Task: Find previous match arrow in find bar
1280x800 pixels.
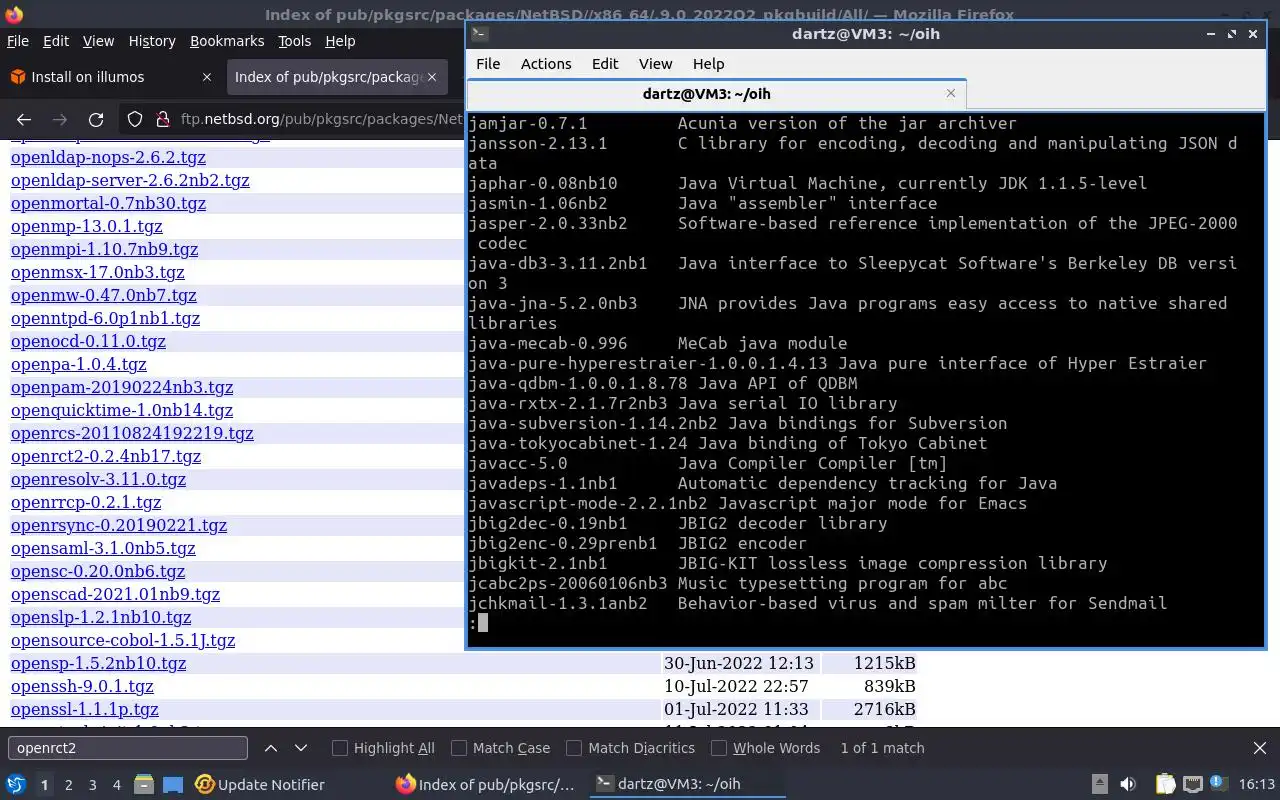Action: click(271, 748)
